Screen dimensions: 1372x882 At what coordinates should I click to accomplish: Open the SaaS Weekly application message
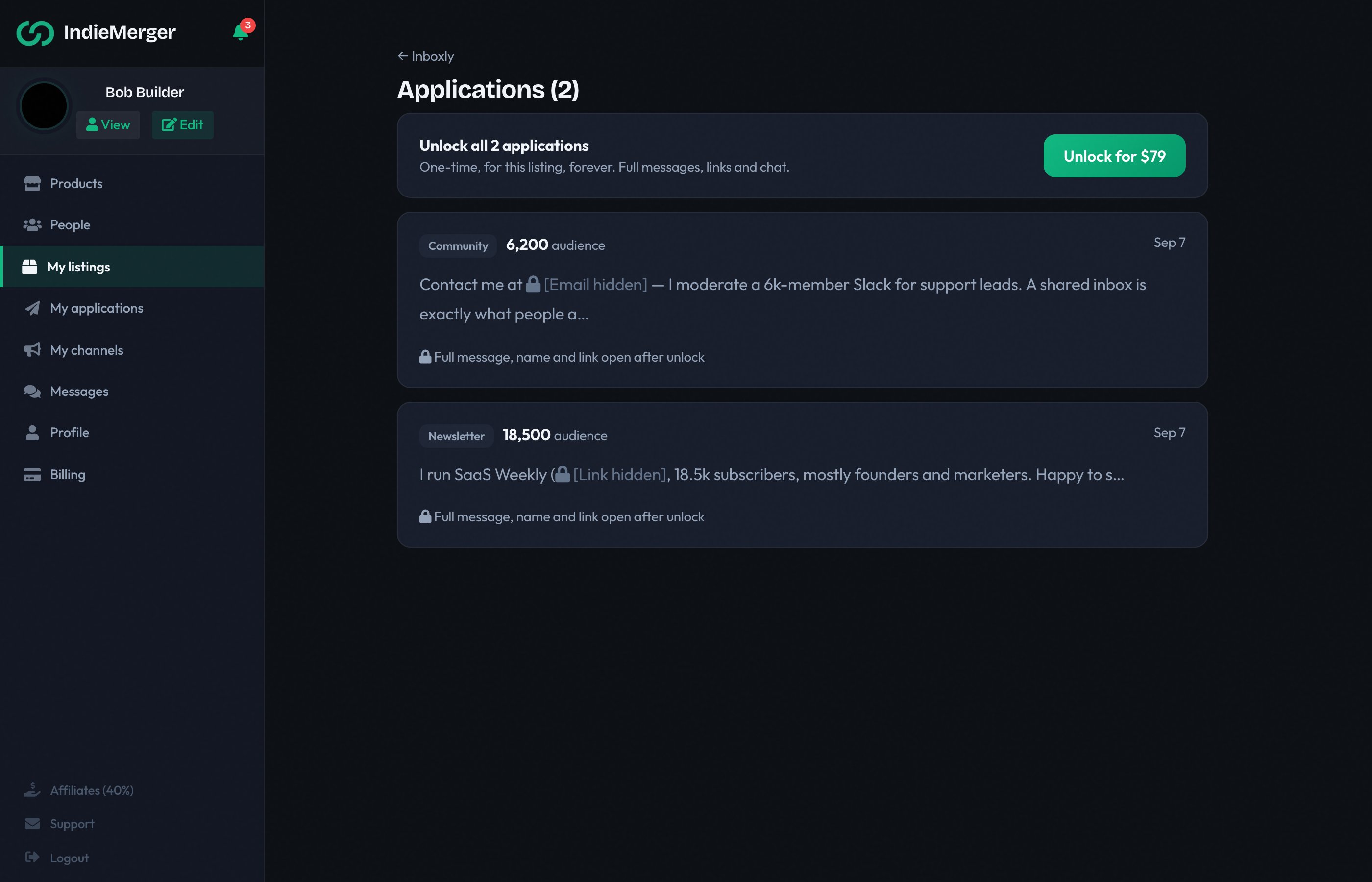pyautogui.click(x=771, y=475)
